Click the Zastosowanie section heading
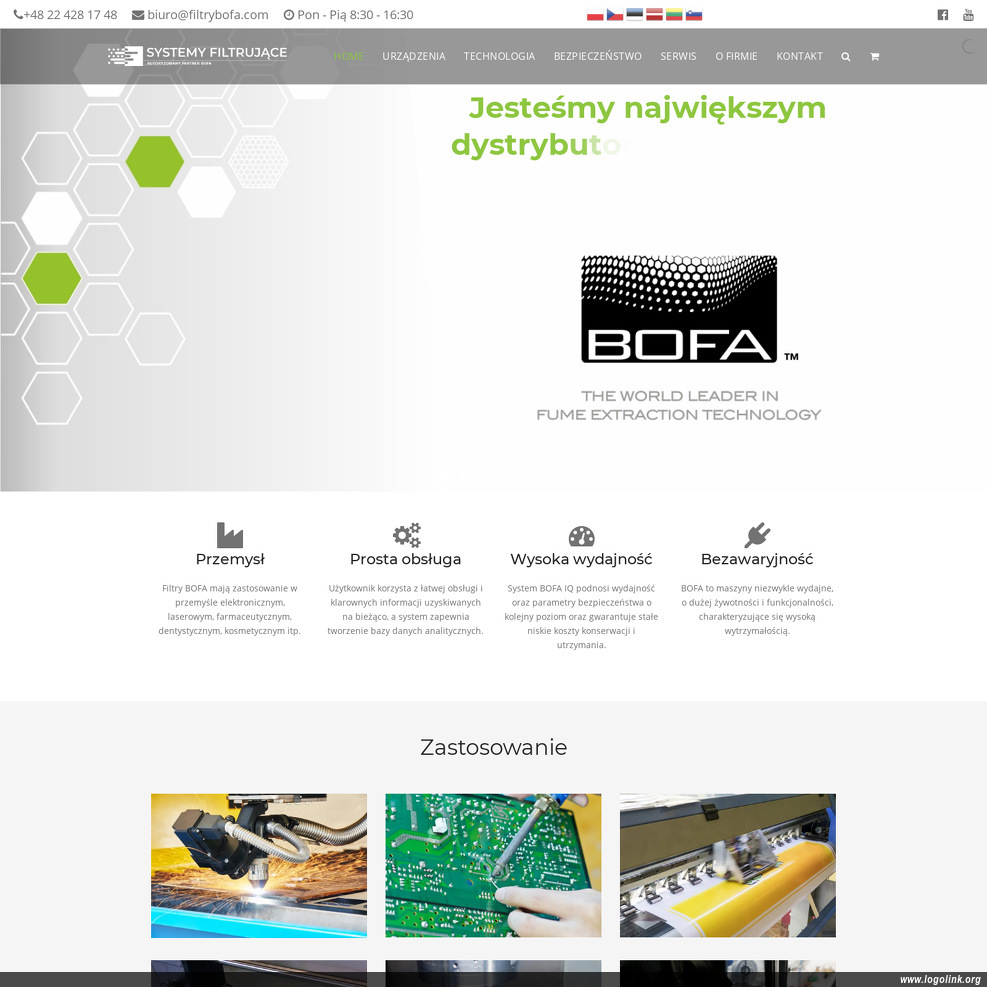Image resolution: width=987 pixels, height=987 pixels. (x=494, y=747)
